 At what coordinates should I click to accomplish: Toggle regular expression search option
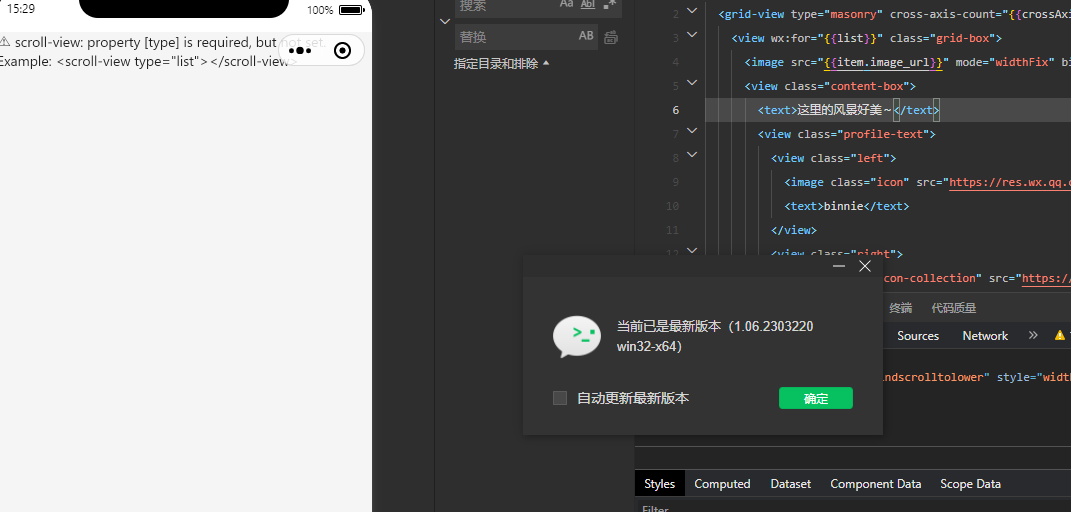[x=610, y=4]
